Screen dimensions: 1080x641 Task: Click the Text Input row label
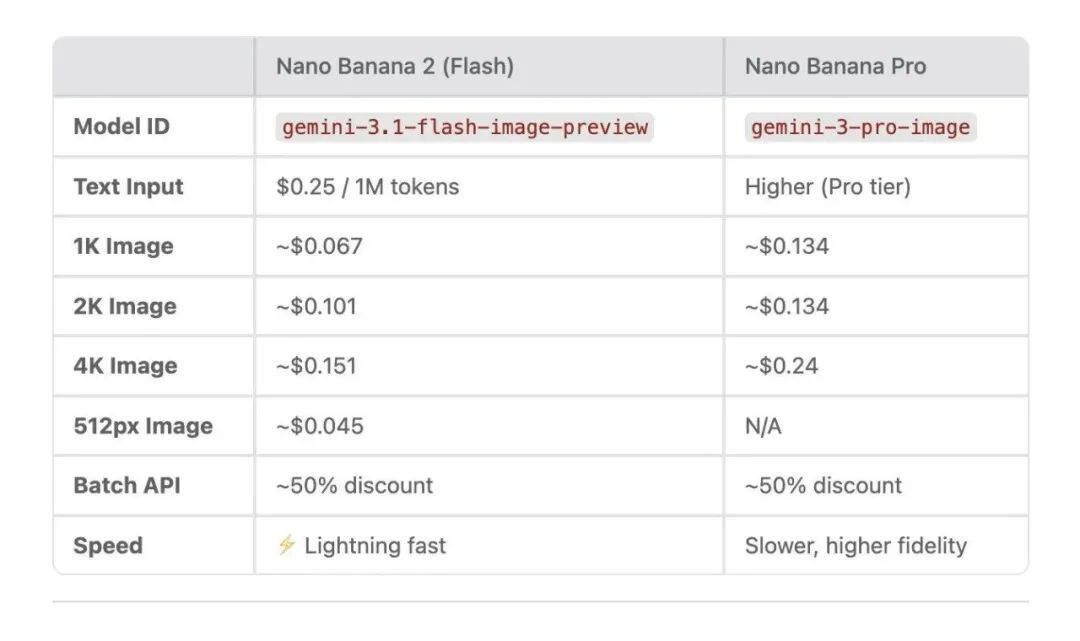128,187
